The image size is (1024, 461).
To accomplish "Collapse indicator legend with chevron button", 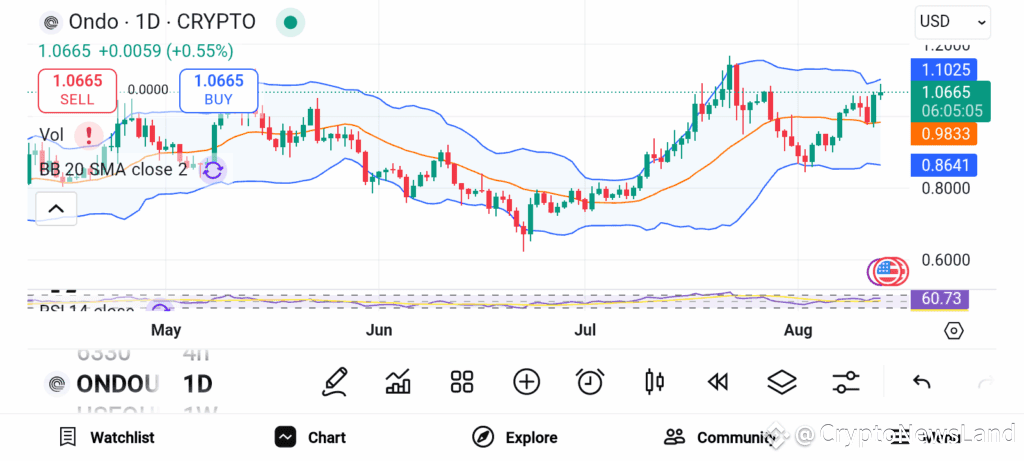I will [56, 209].
